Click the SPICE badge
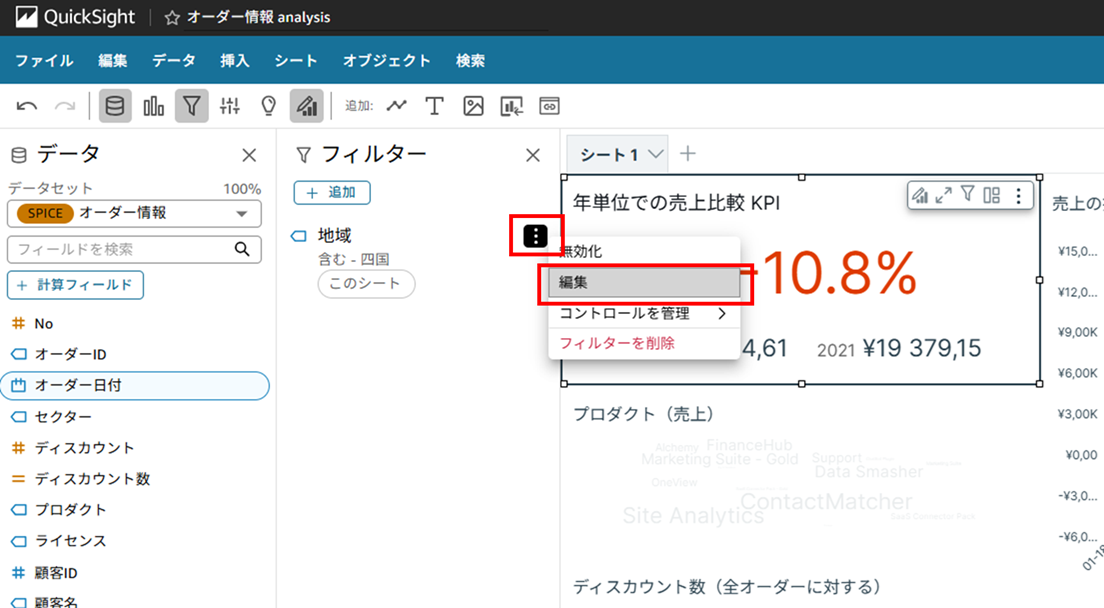 pyautogui.click(x=45, y=213)
